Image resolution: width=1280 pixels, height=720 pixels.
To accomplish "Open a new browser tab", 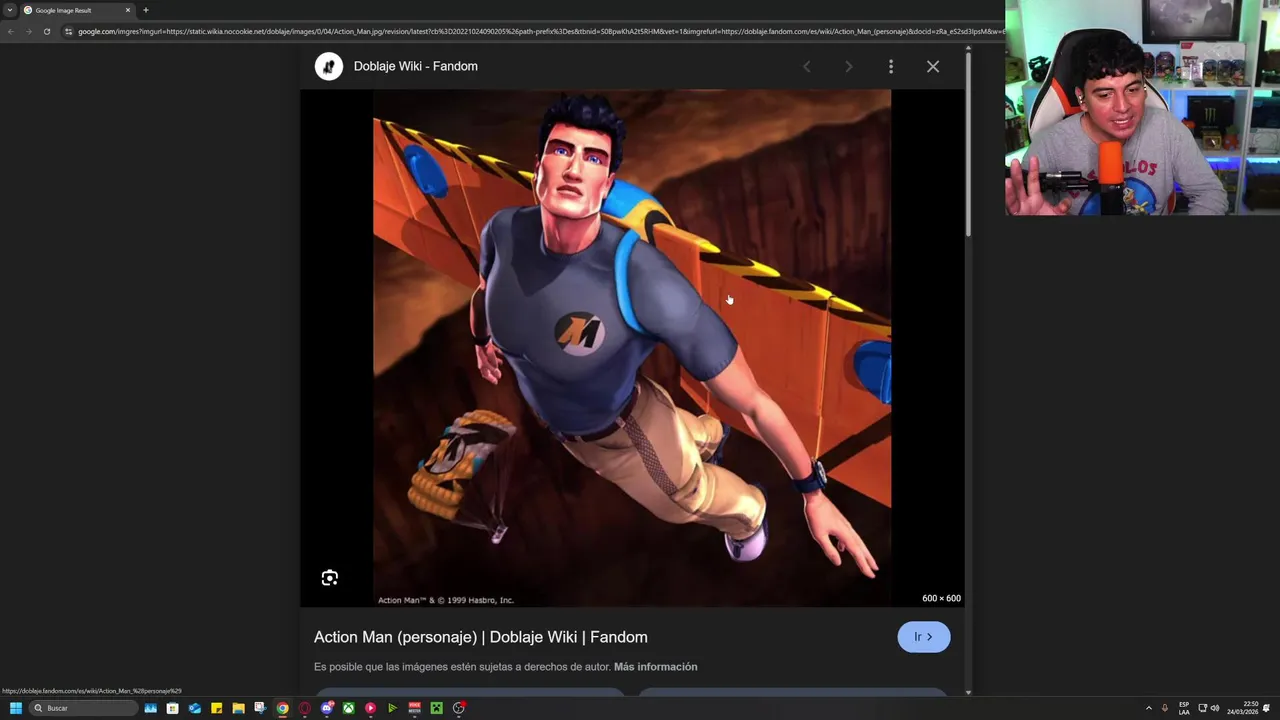I will point(146,10).
